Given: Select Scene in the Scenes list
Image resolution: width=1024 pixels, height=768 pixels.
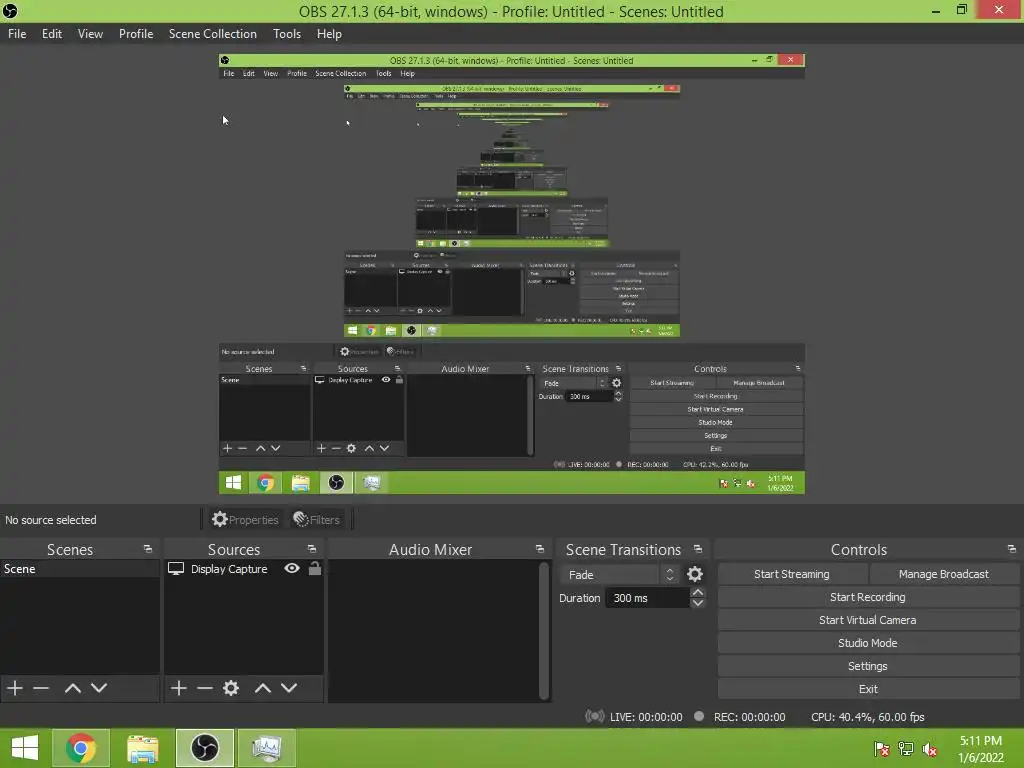Looking at the screenshot, I should point(80,569).
